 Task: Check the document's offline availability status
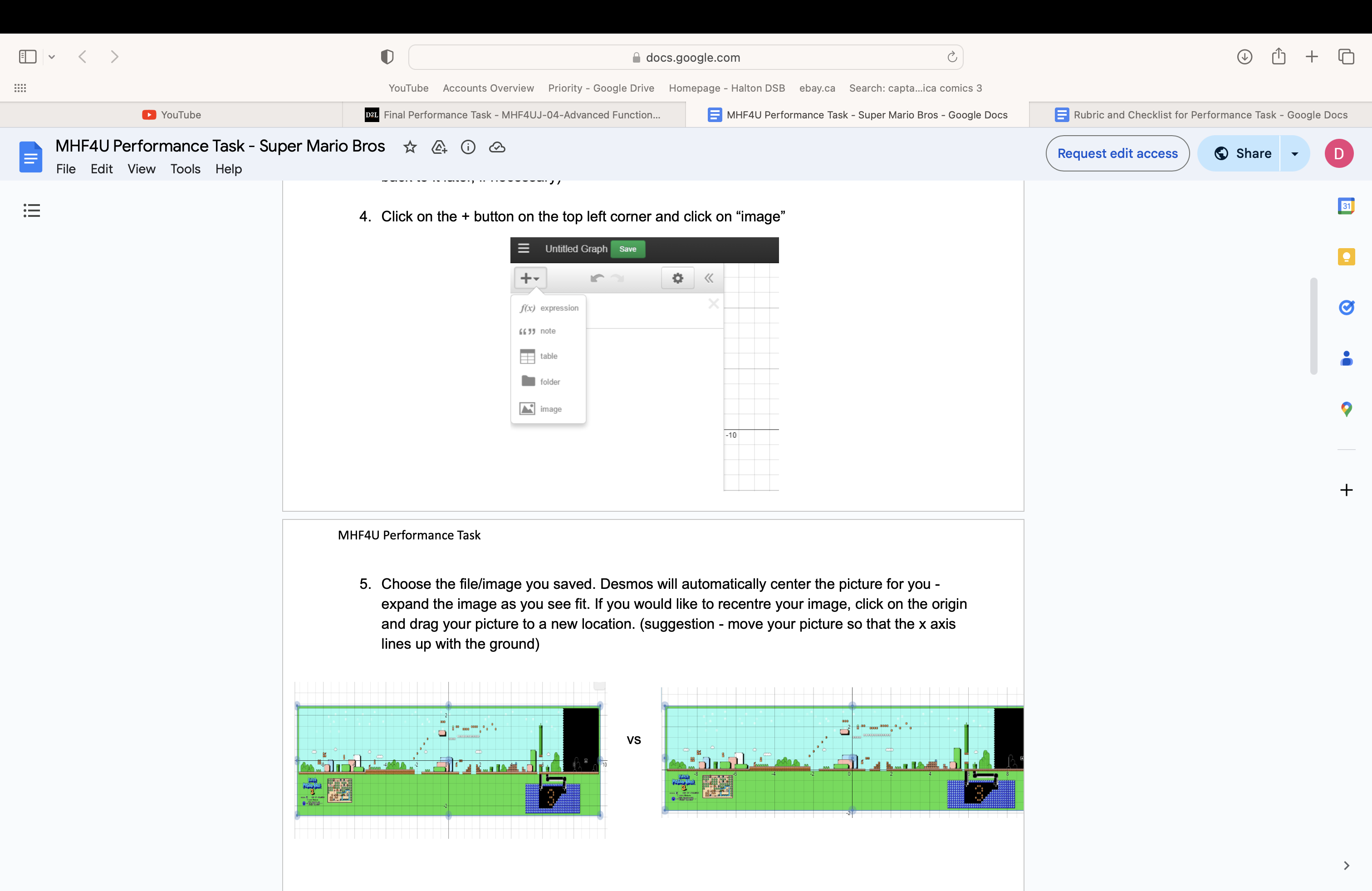click(x=497, y=147)
